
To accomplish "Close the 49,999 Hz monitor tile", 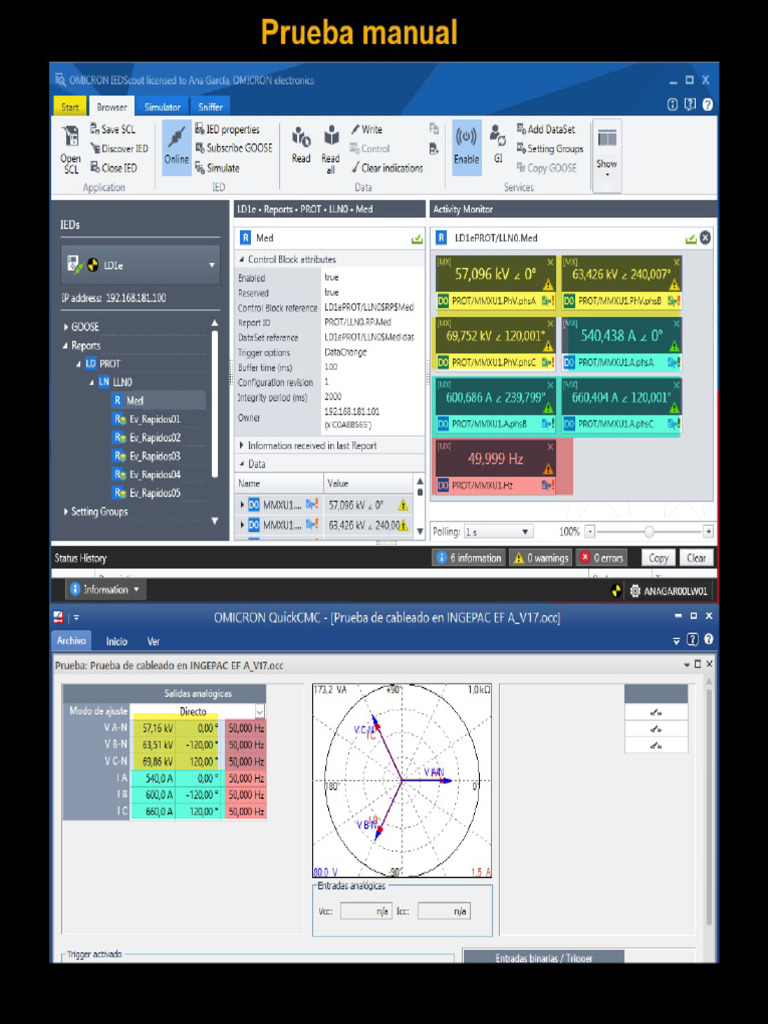I will 550,447.
